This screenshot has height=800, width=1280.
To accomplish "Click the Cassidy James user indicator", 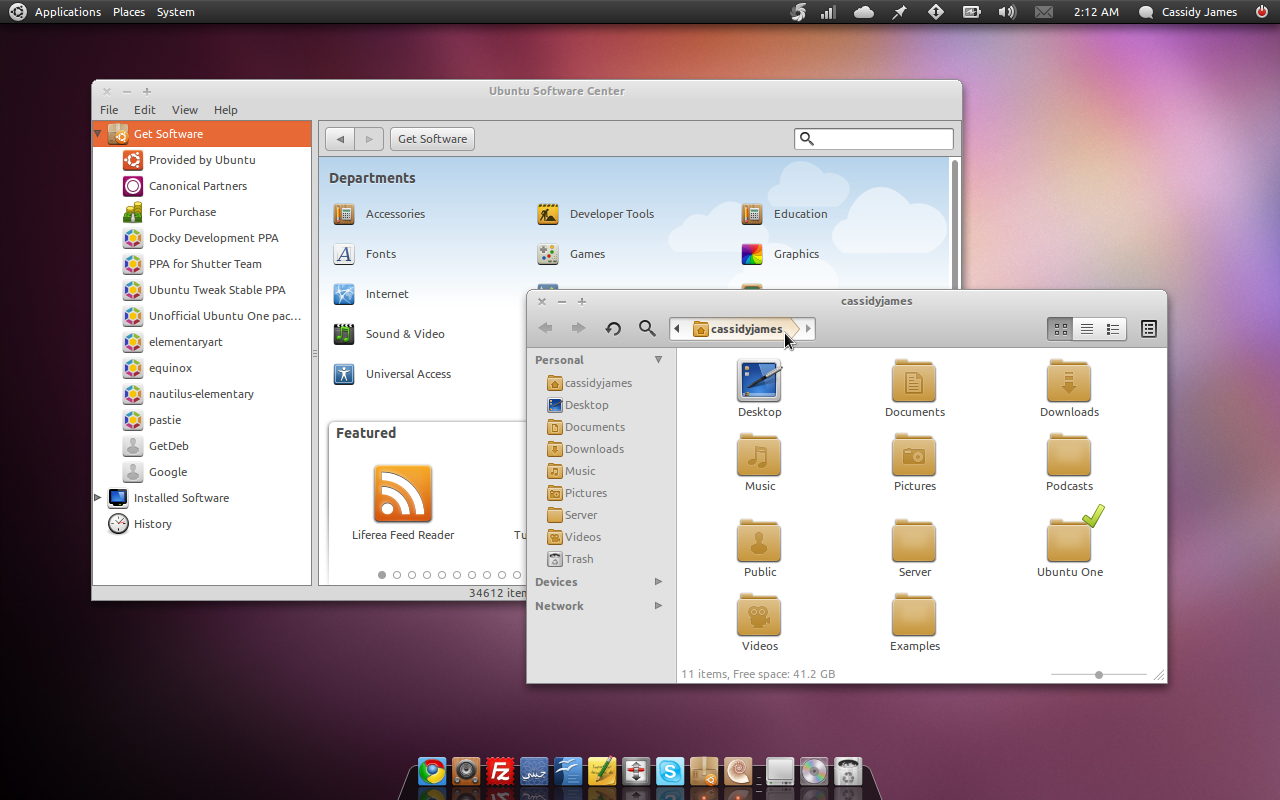I will pos(1188,12).
